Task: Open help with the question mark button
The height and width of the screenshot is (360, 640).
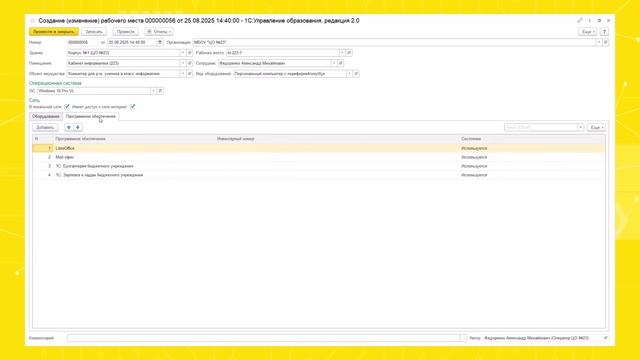Action: point(604,31)
